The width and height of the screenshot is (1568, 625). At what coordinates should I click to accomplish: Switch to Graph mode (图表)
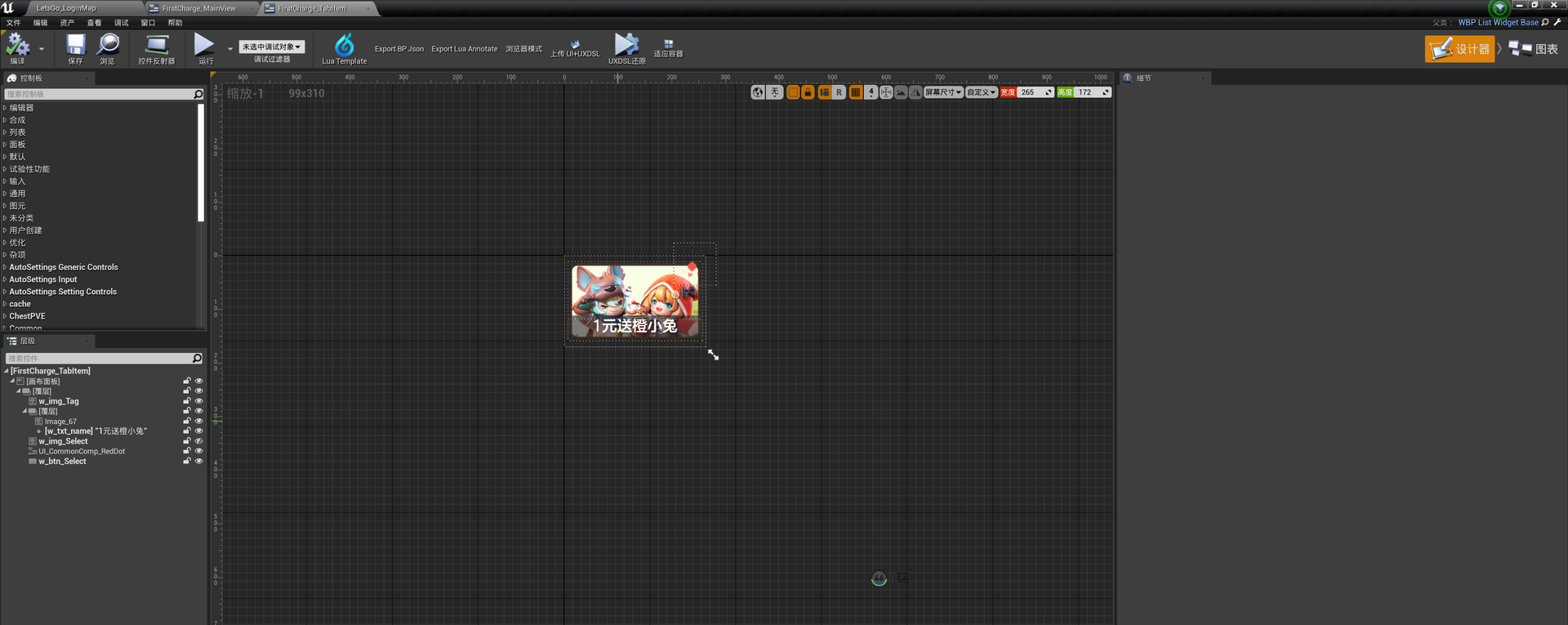(x=1534, y=49)
